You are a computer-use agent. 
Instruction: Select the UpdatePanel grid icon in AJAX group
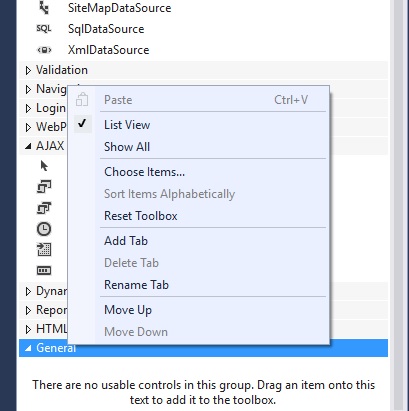(x=44, y=250)
